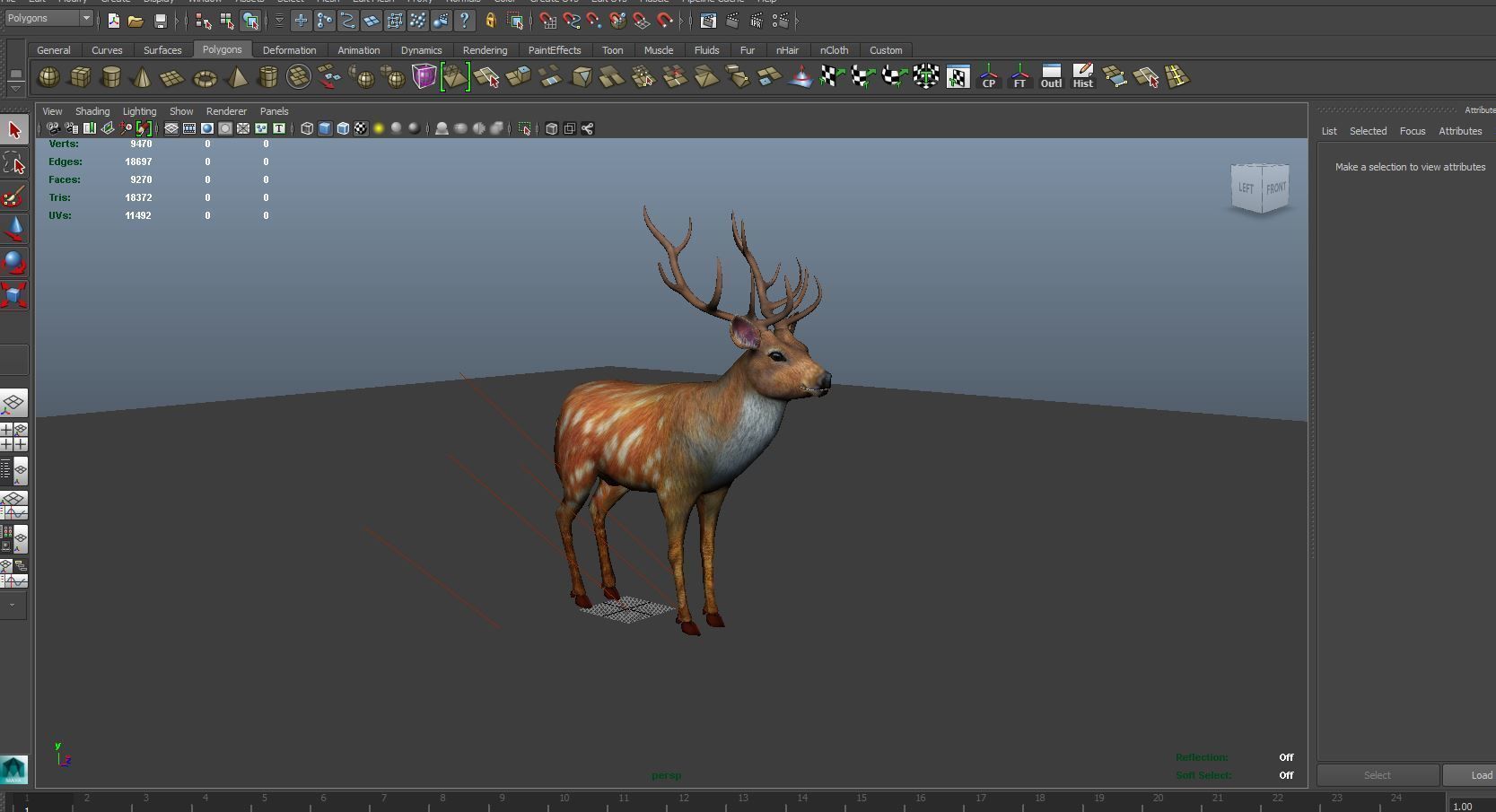Expand the toolbox bottom arrow button
The image size is (1496, 812).
click(13, 605)
